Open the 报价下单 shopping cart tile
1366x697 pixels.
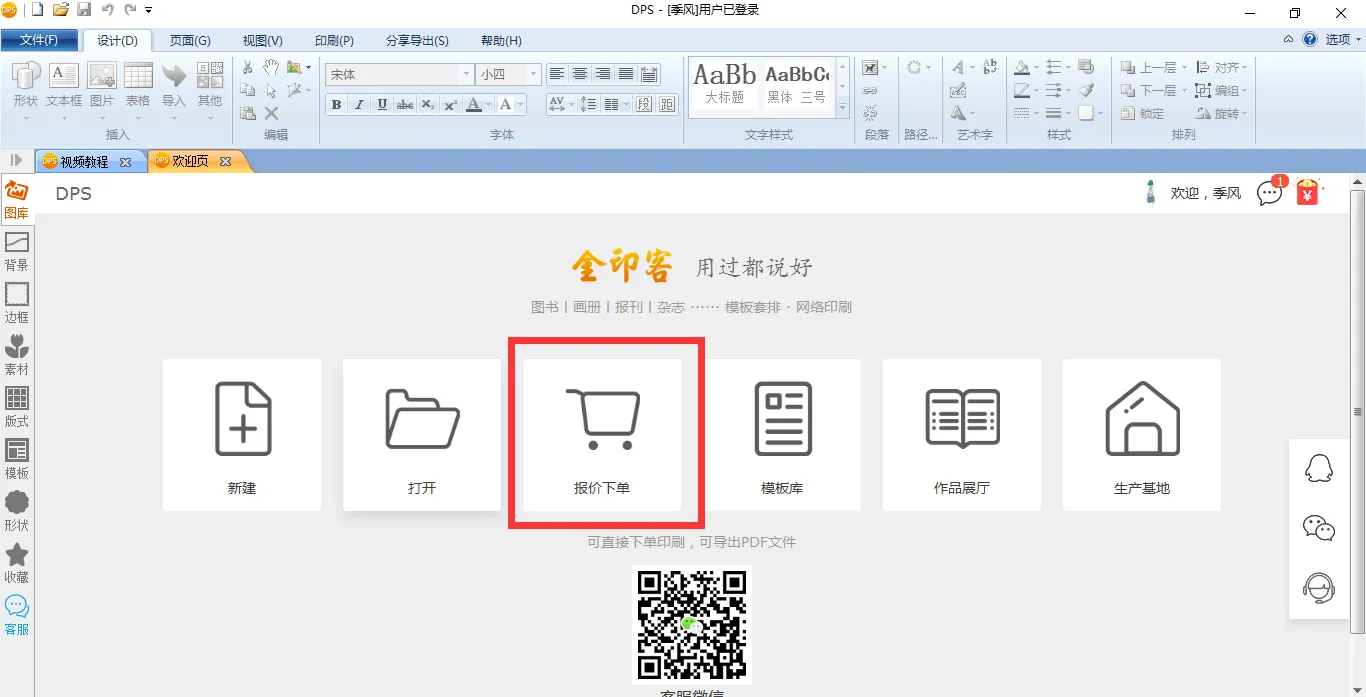(x=602, y=434)
